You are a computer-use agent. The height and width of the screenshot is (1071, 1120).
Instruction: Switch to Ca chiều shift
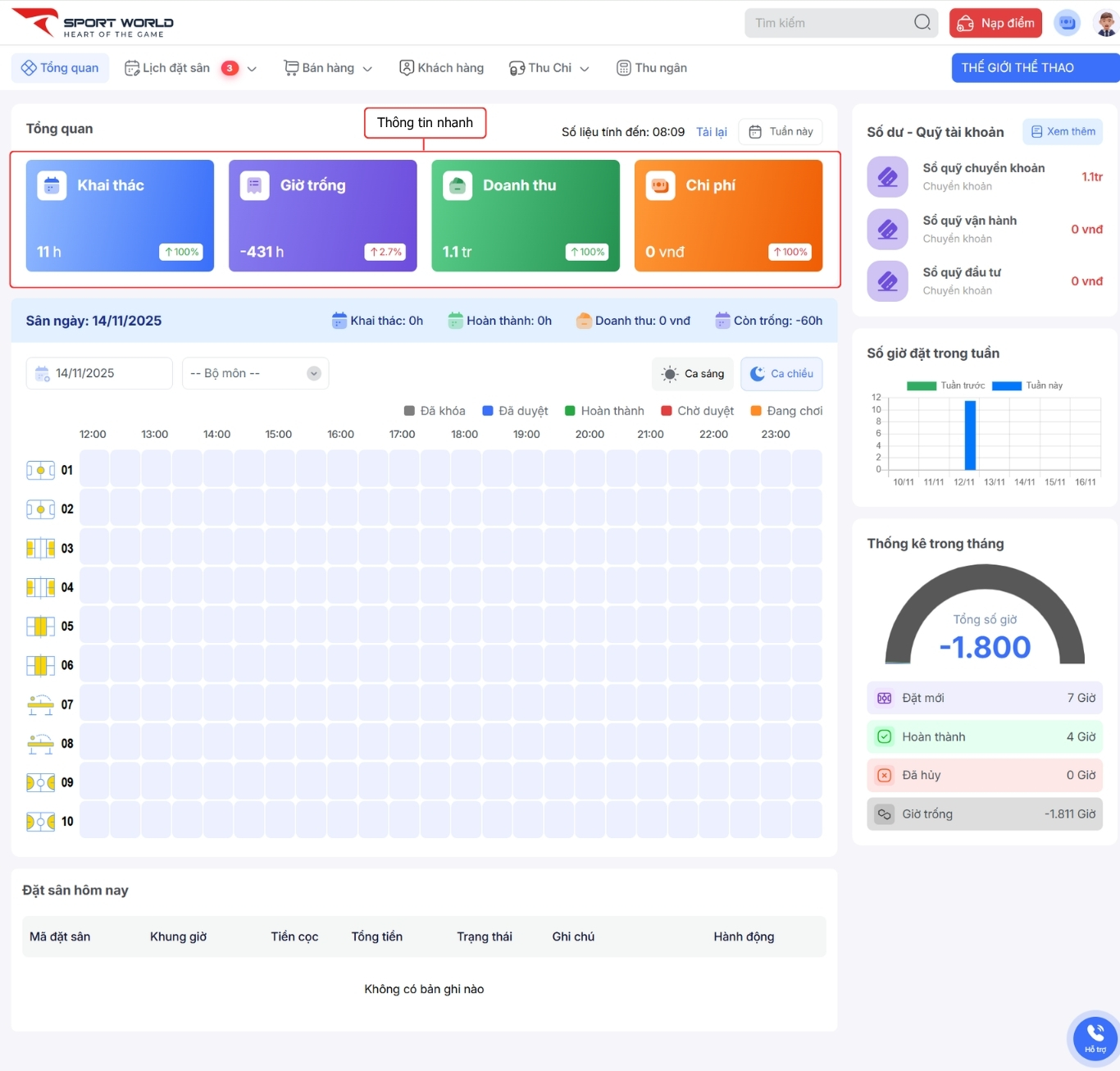tap(781, 374)
